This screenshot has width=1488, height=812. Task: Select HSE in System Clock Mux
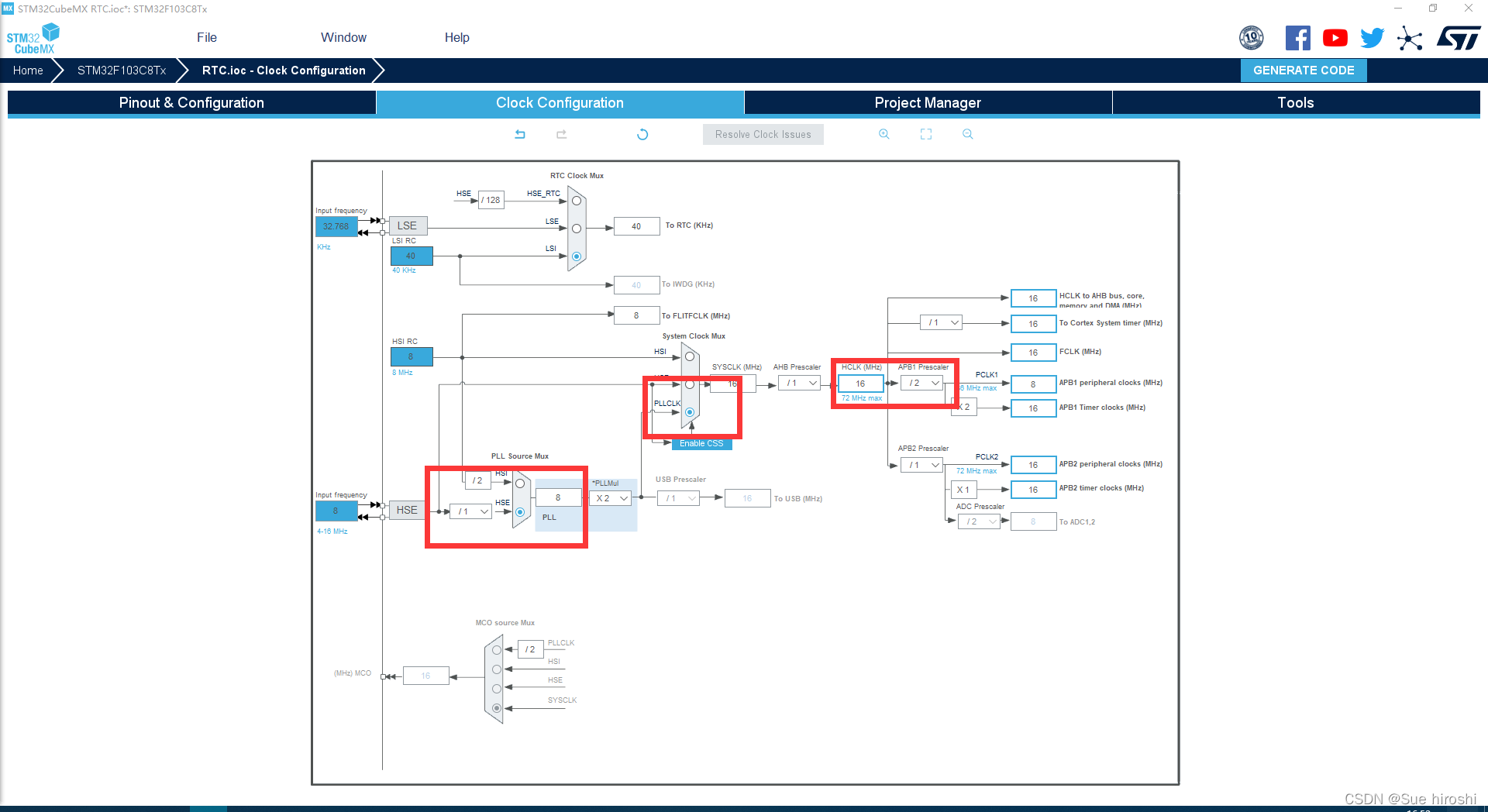coord(690,384)
